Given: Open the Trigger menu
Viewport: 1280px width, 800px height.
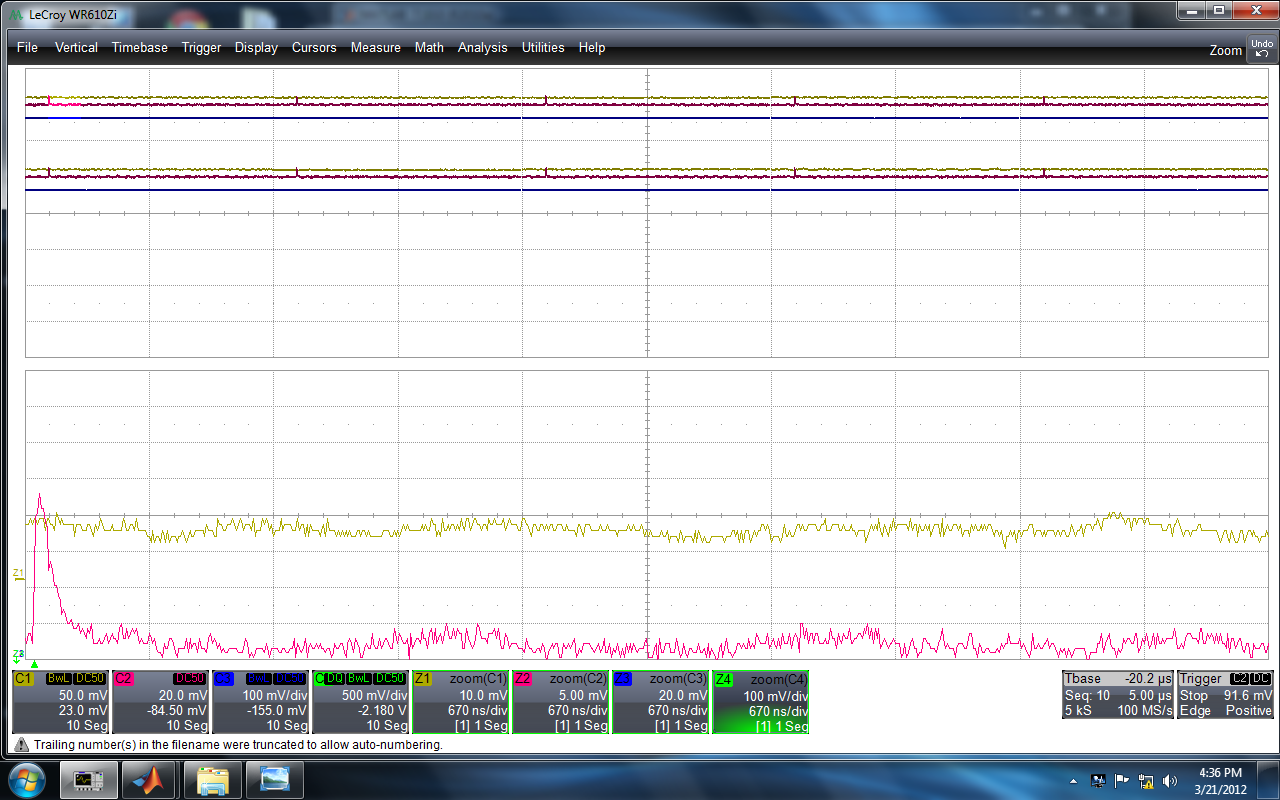Looking at the screenshot, I should click(x=201, y=47).
